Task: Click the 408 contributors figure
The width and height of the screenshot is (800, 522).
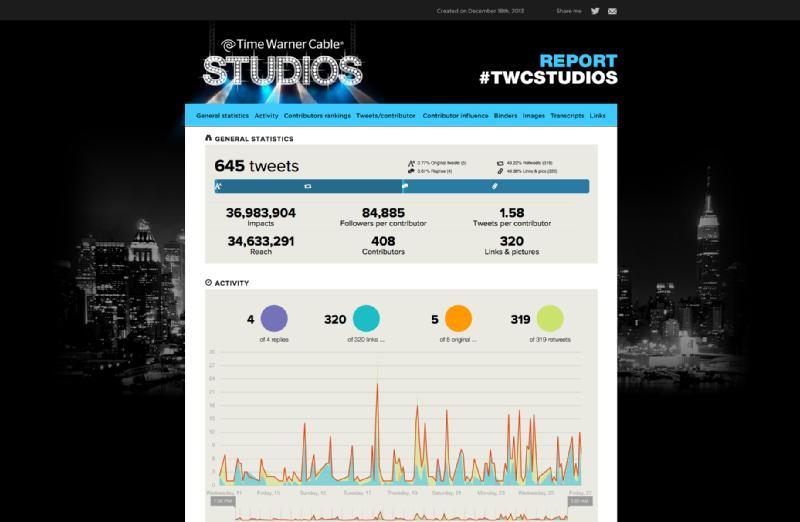Action: tap(383, 241)
